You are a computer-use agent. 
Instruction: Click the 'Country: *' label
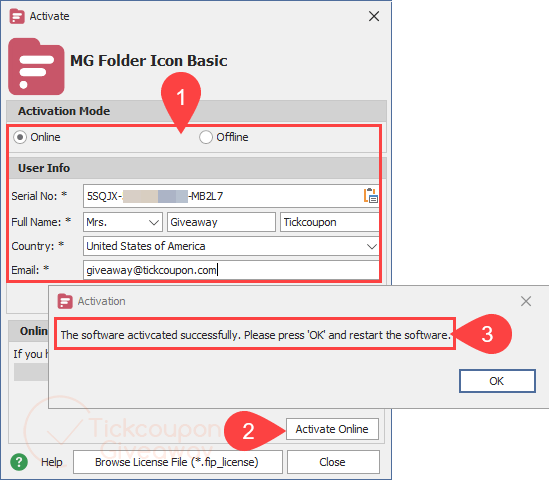click(x=38, y=246)
